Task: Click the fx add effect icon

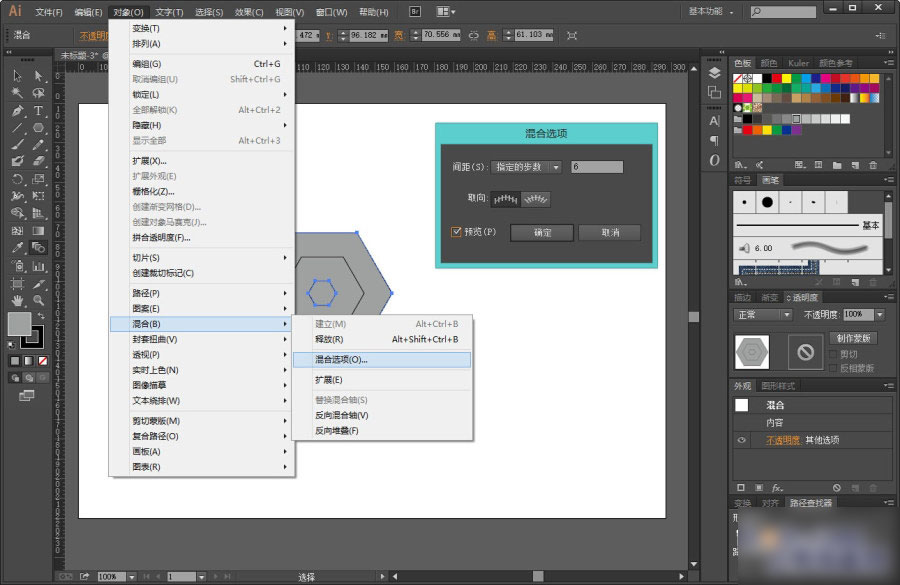Action: point(777,487)
